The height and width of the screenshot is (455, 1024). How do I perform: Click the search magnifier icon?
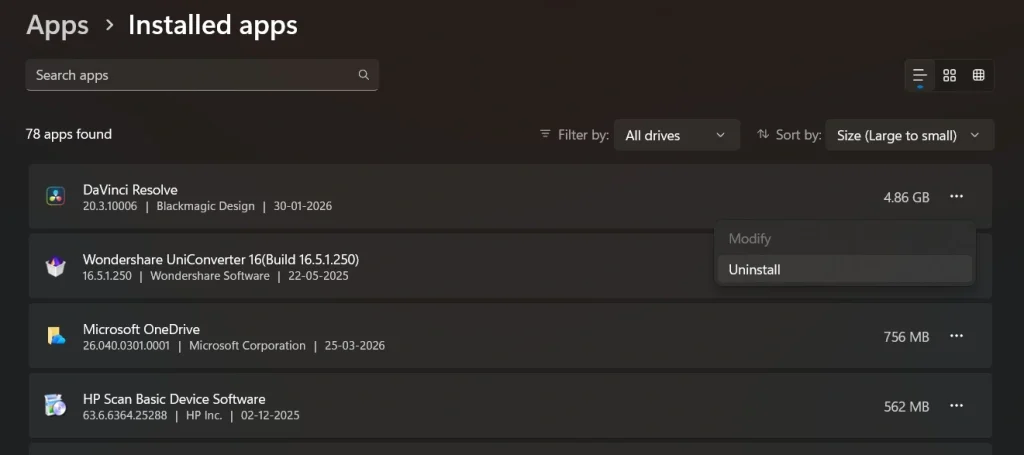point(364,75)
